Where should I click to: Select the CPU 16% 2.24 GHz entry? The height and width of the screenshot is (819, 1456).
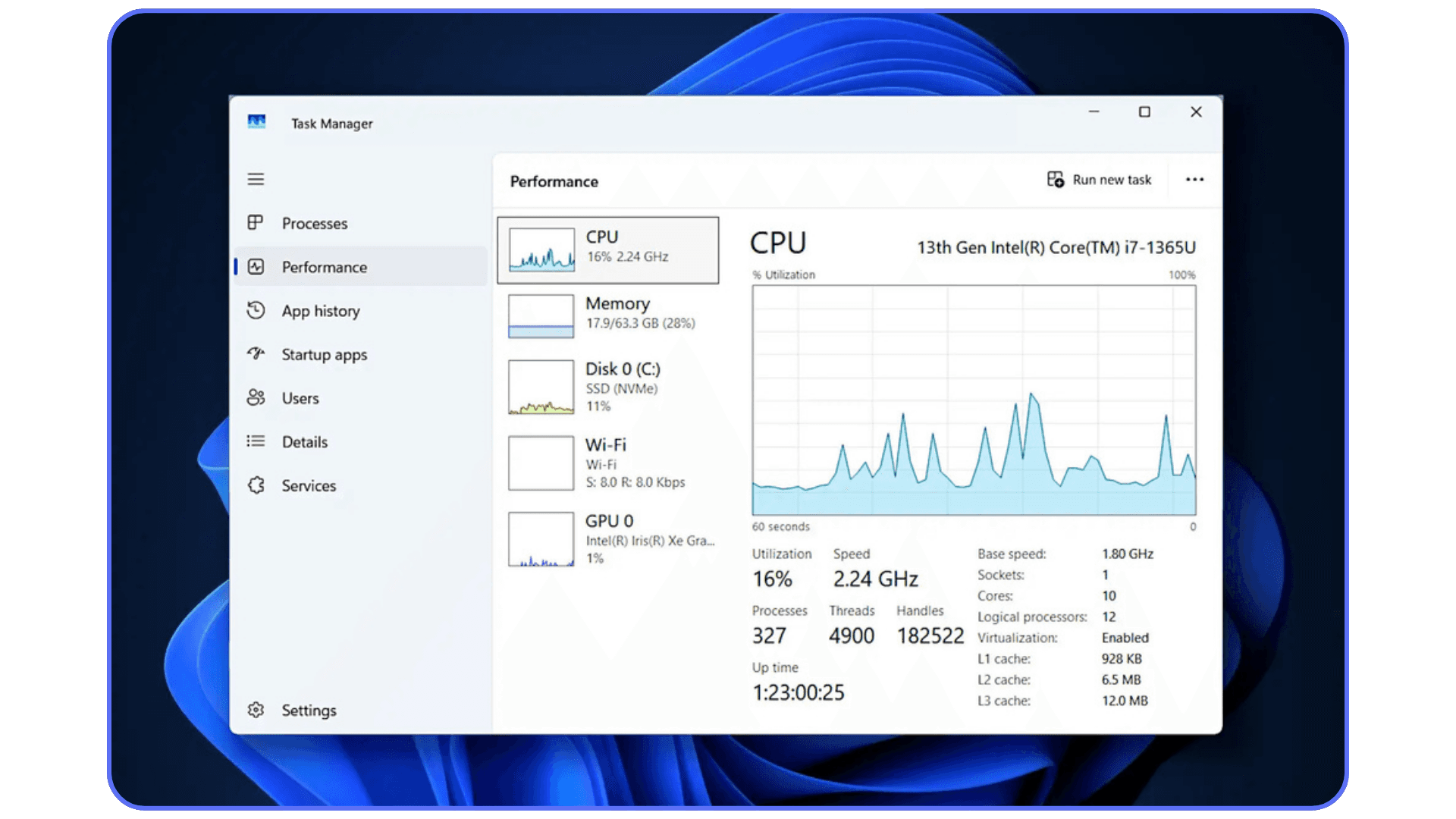608,250
